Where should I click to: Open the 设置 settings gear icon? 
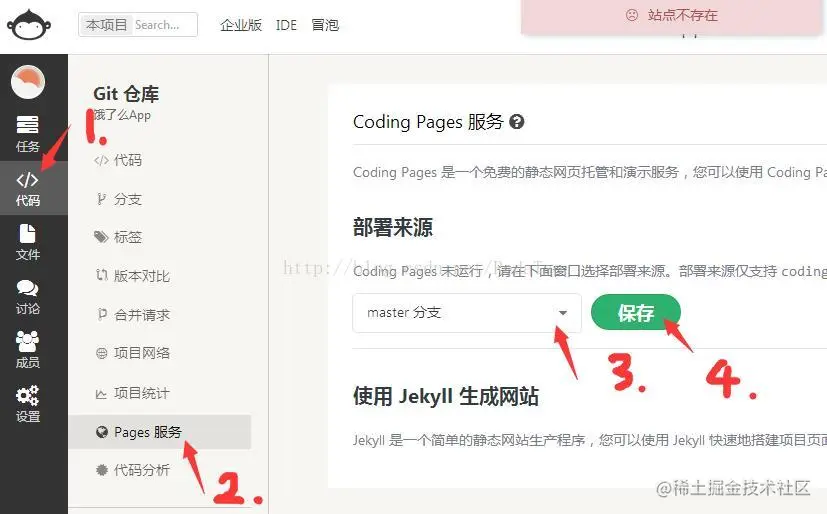pos(27,404)
